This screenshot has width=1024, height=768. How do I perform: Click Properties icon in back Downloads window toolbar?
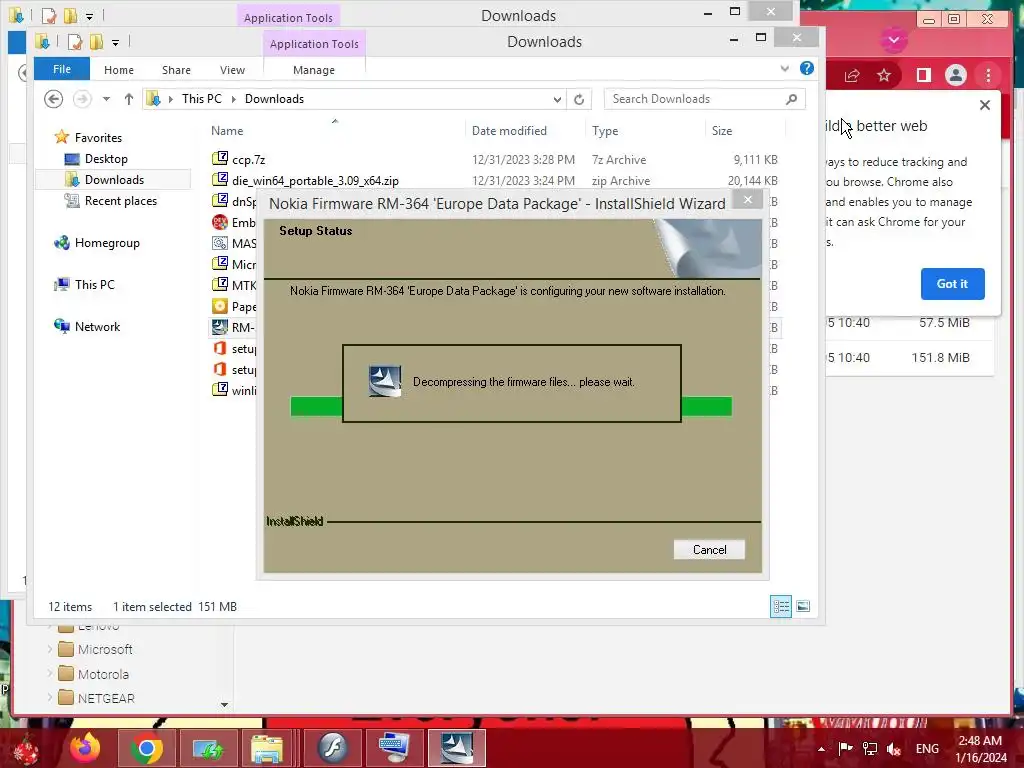coord(49,15)
